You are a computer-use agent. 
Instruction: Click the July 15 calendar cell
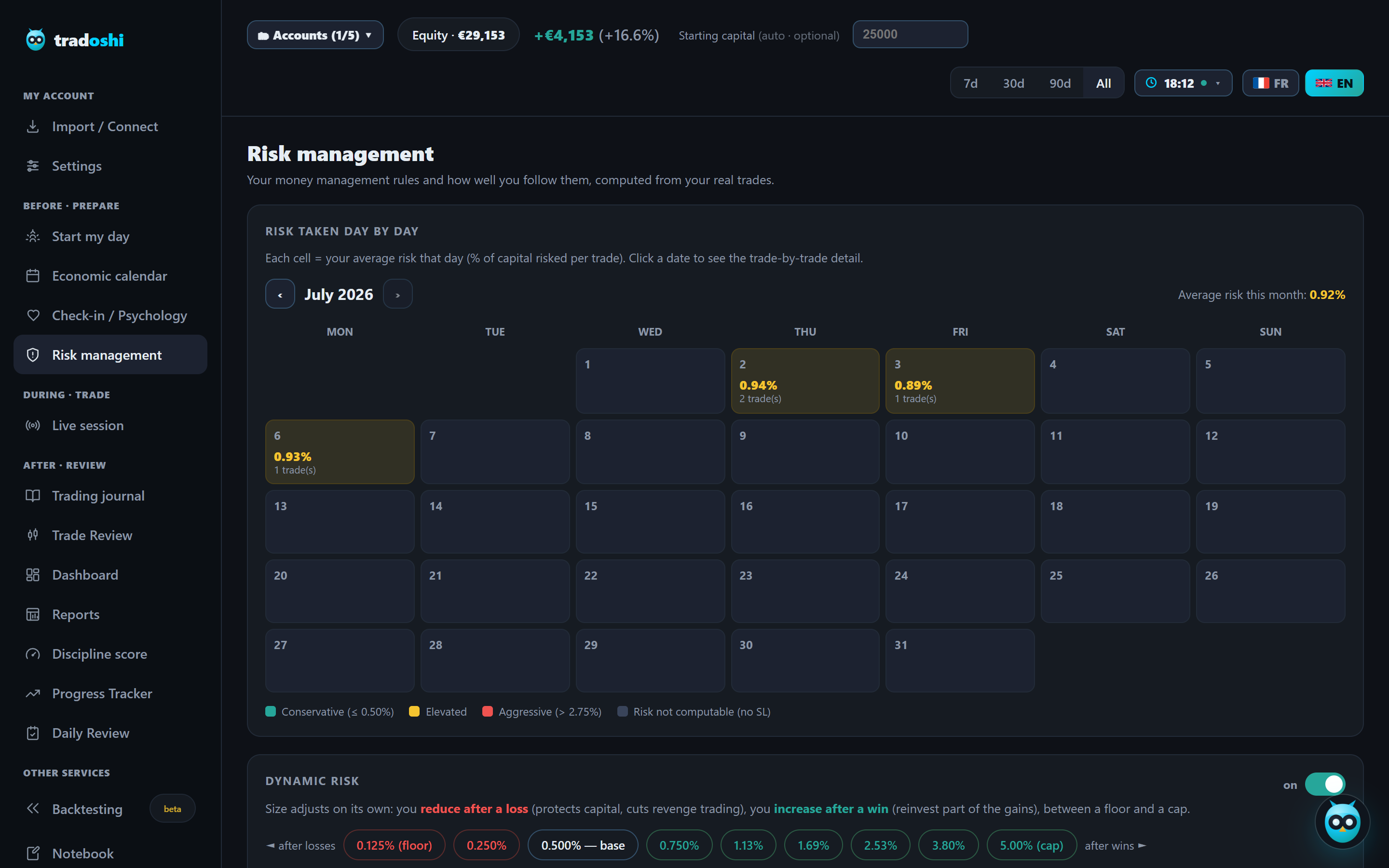[650, 521]
